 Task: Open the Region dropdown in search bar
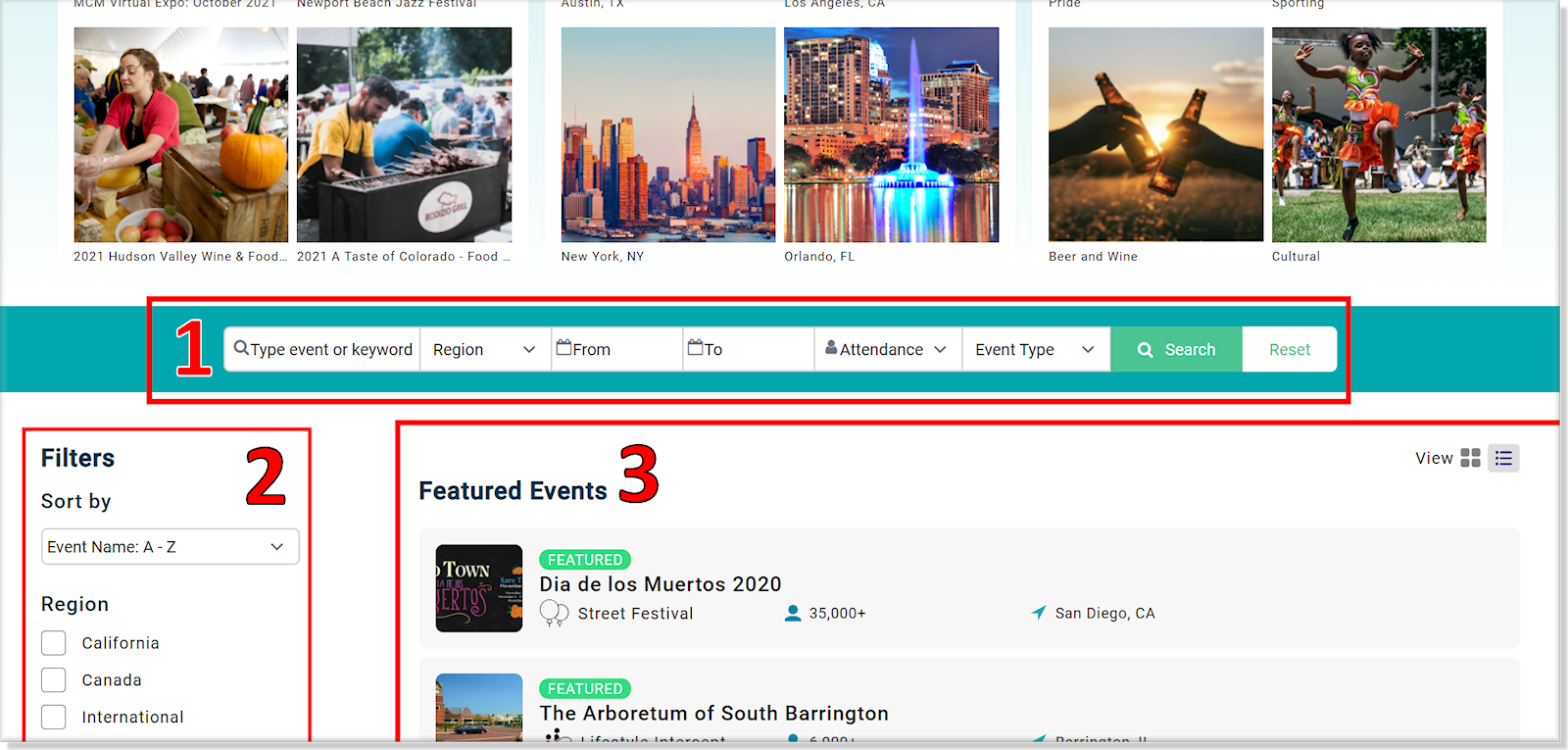pyautogui.click(x=484, y=350)
